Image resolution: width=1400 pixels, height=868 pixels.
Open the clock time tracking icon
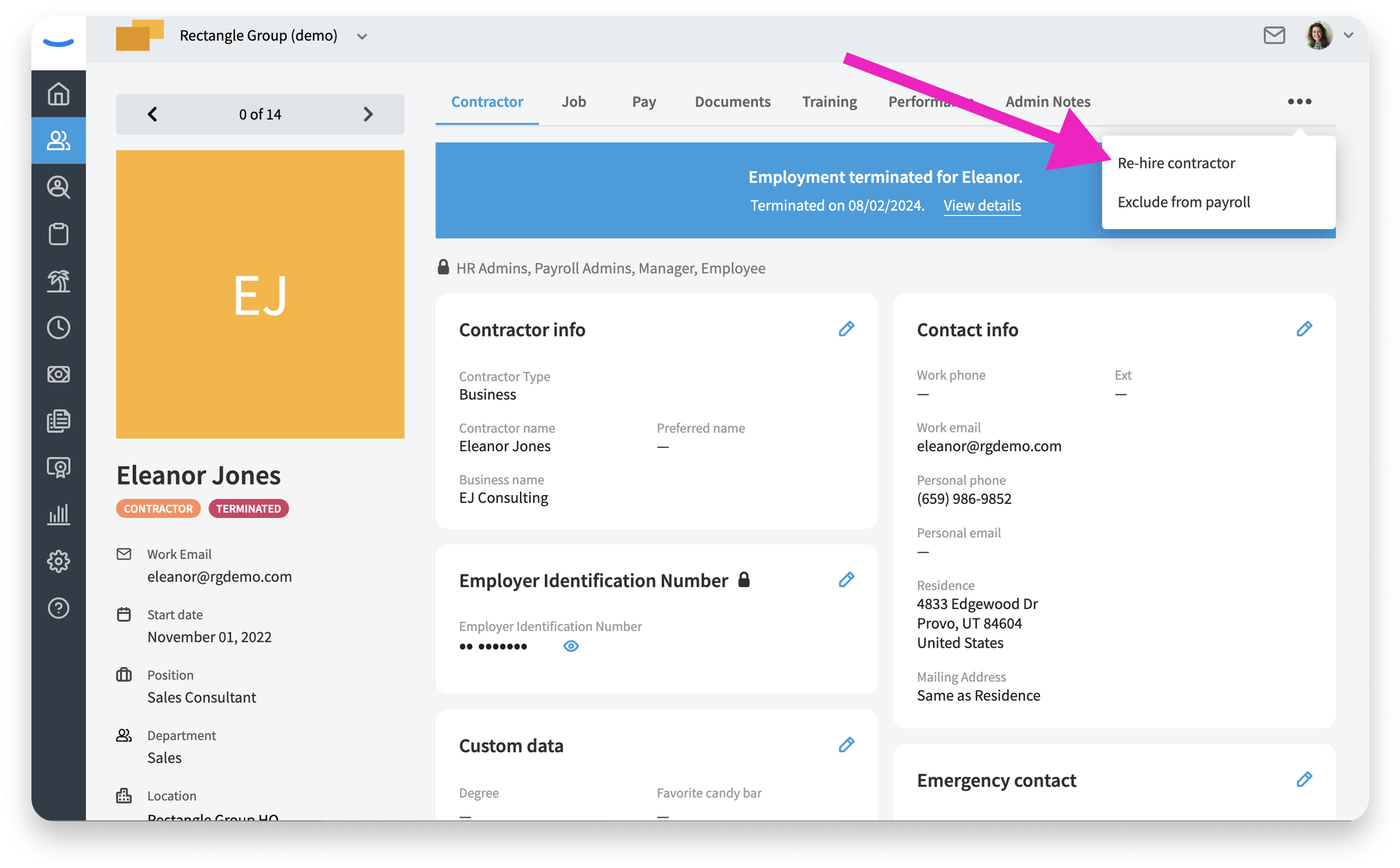pyautogui.click(x=58, y=327)
